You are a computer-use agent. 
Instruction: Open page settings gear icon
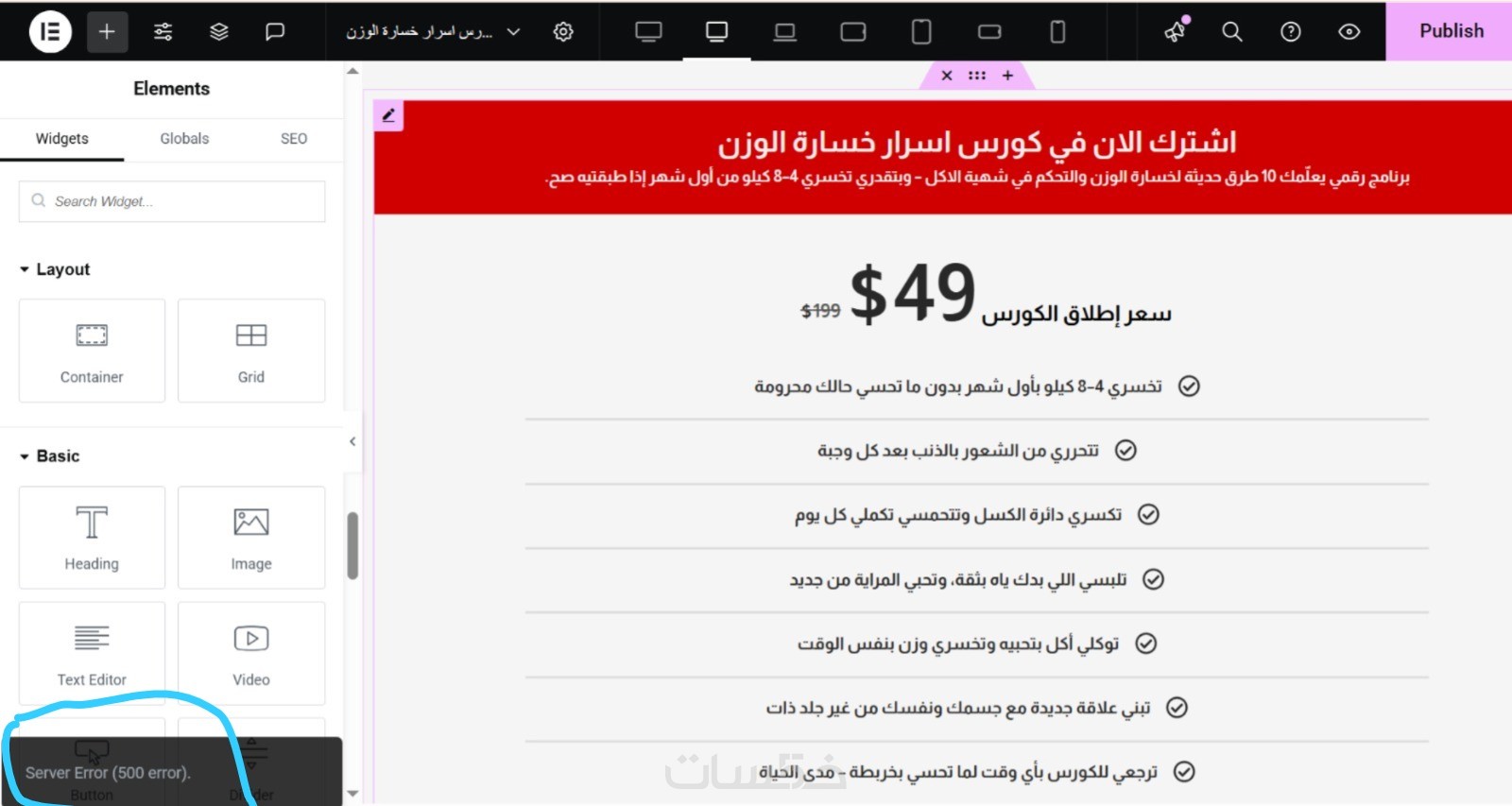[563, 31]
